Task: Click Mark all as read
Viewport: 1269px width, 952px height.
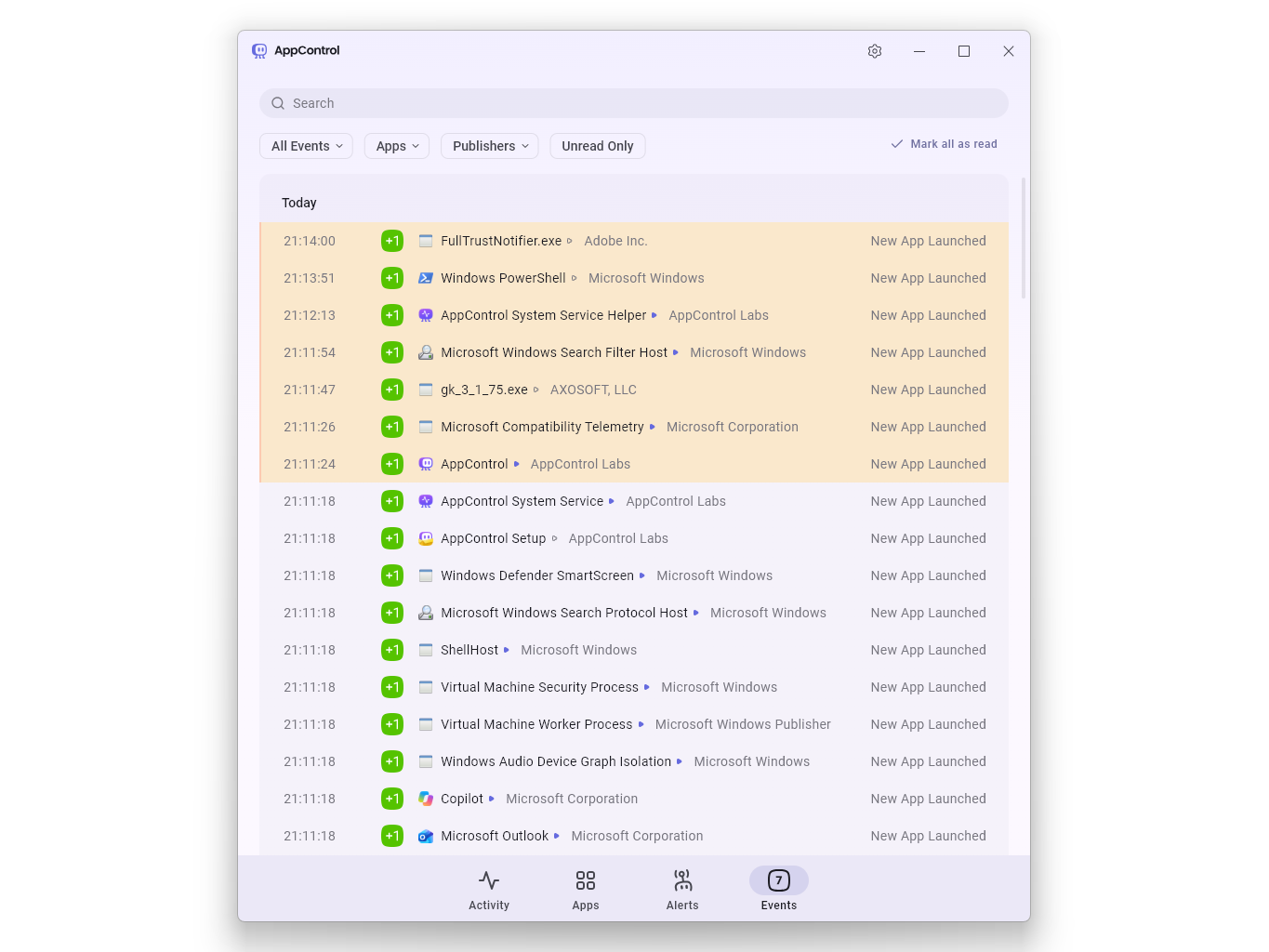Action: (944, 144)
